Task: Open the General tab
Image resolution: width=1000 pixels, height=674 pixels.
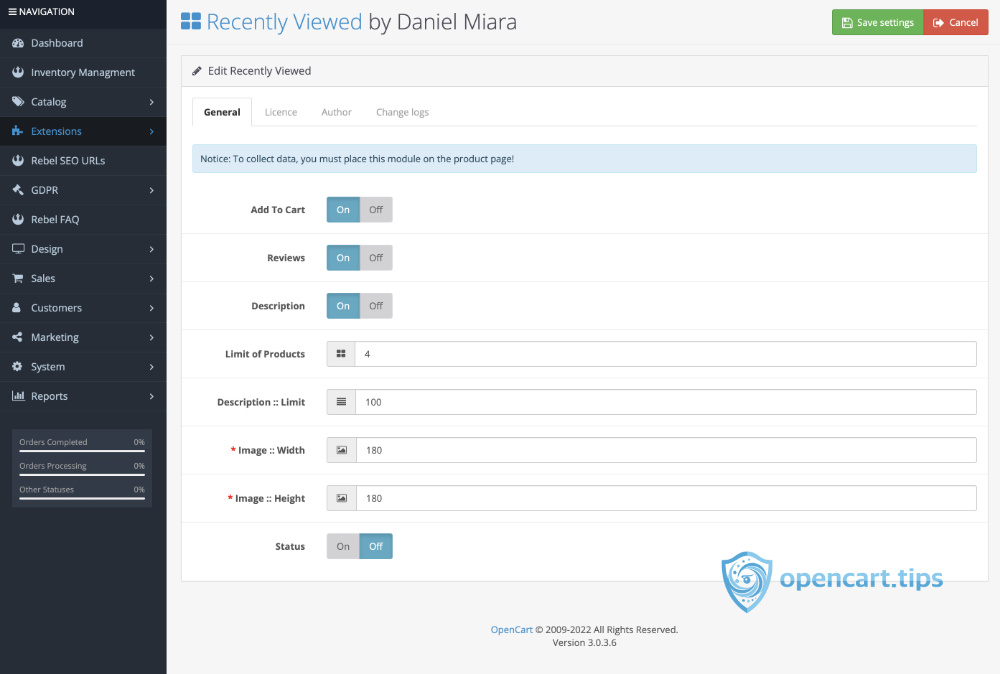Action: 222,112
